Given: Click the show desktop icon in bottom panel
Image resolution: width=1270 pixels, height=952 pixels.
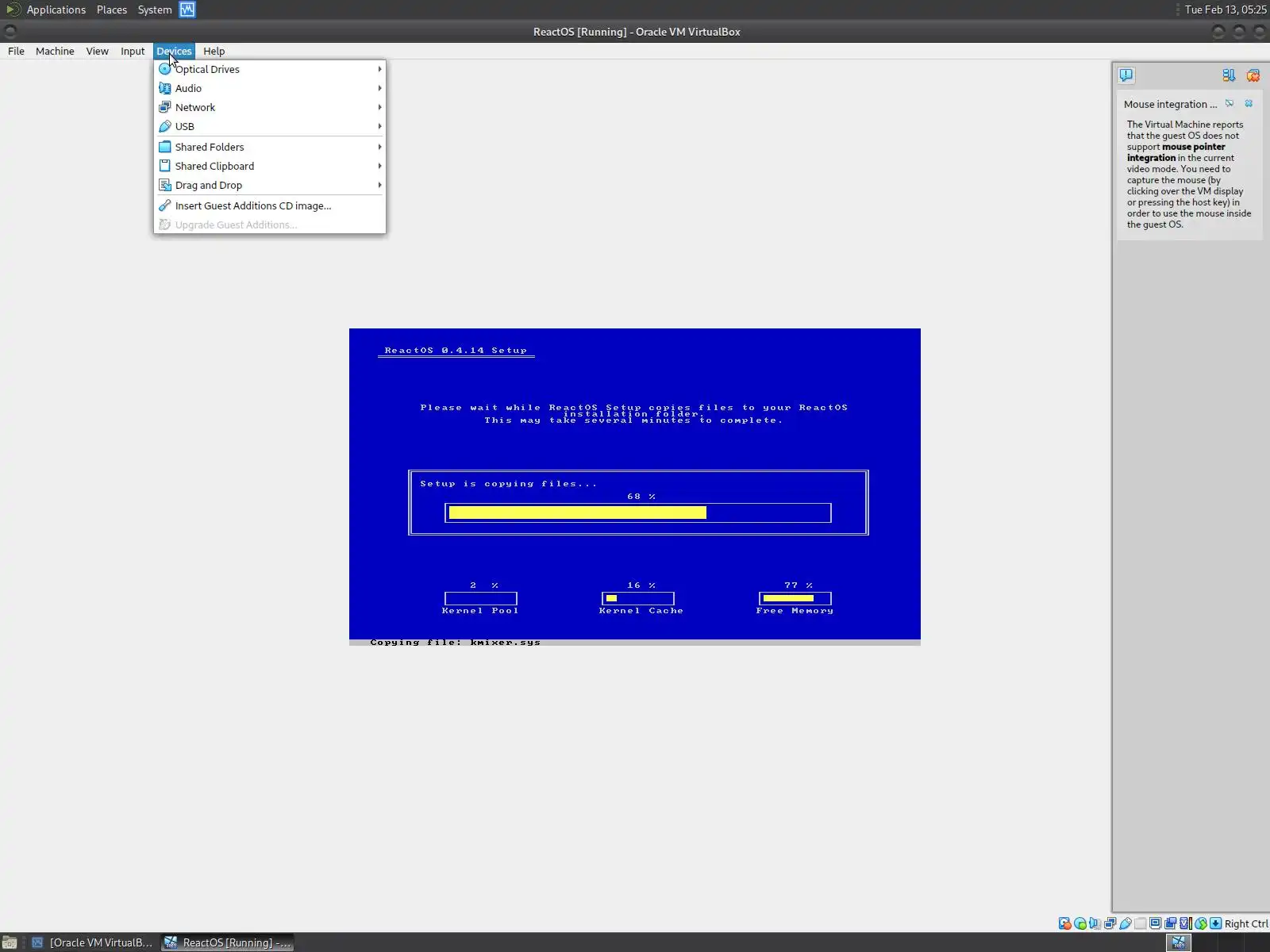Looking at the screenshot, I should pyautogui.click(x=10, y=942).
